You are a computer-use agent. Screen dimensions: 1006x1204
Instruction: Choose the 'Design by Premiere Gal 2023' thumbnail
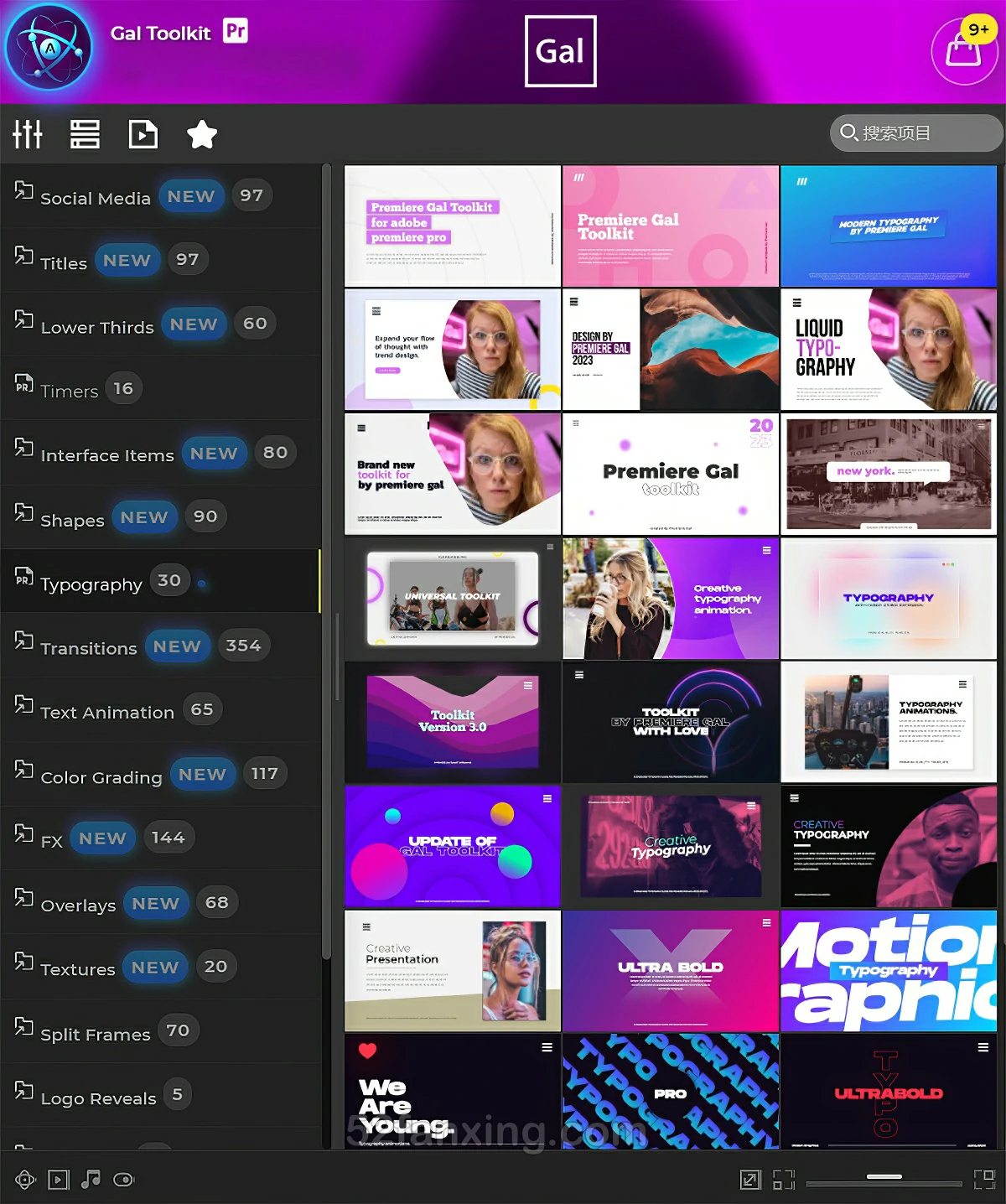671,350
